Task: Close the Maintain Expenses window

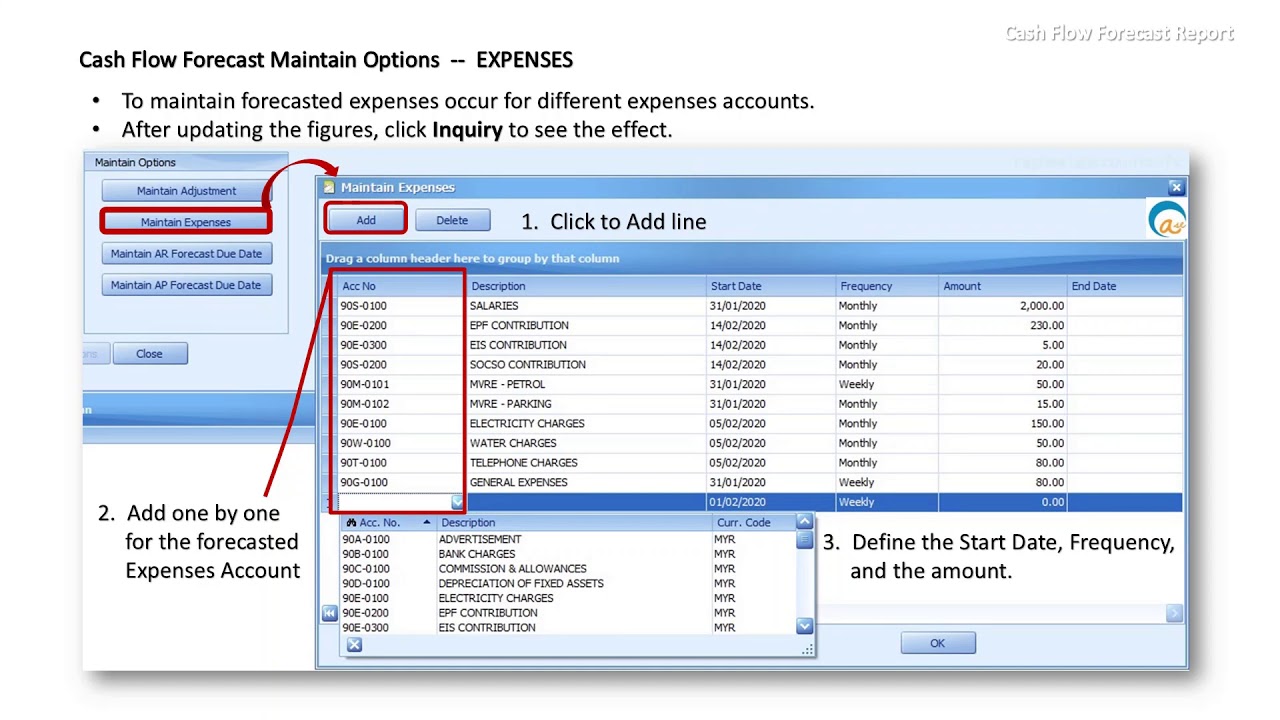Action: [1176, 187]
